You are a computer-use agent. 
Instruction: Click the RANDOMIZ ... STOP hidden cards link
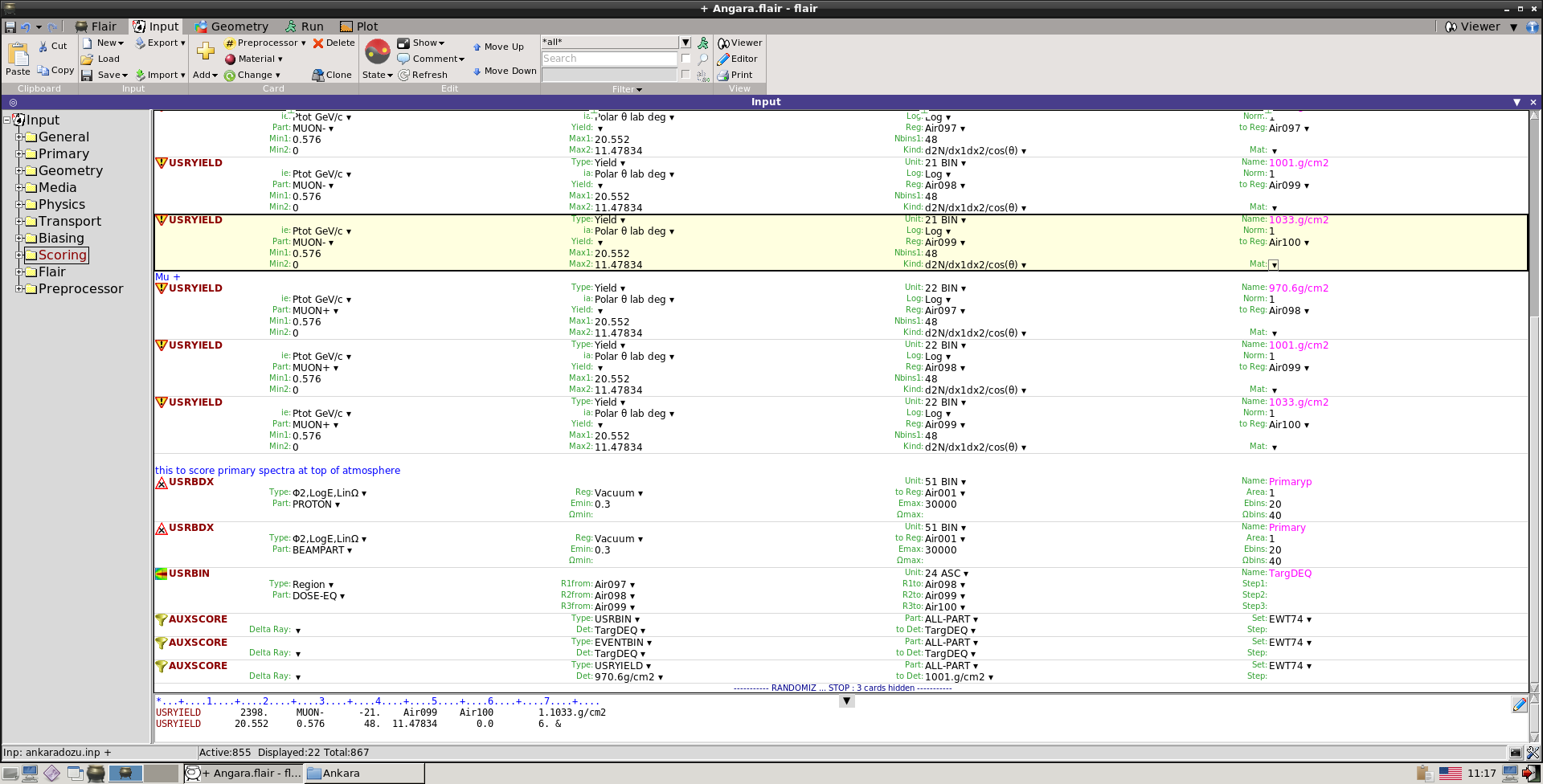point(842,688)
